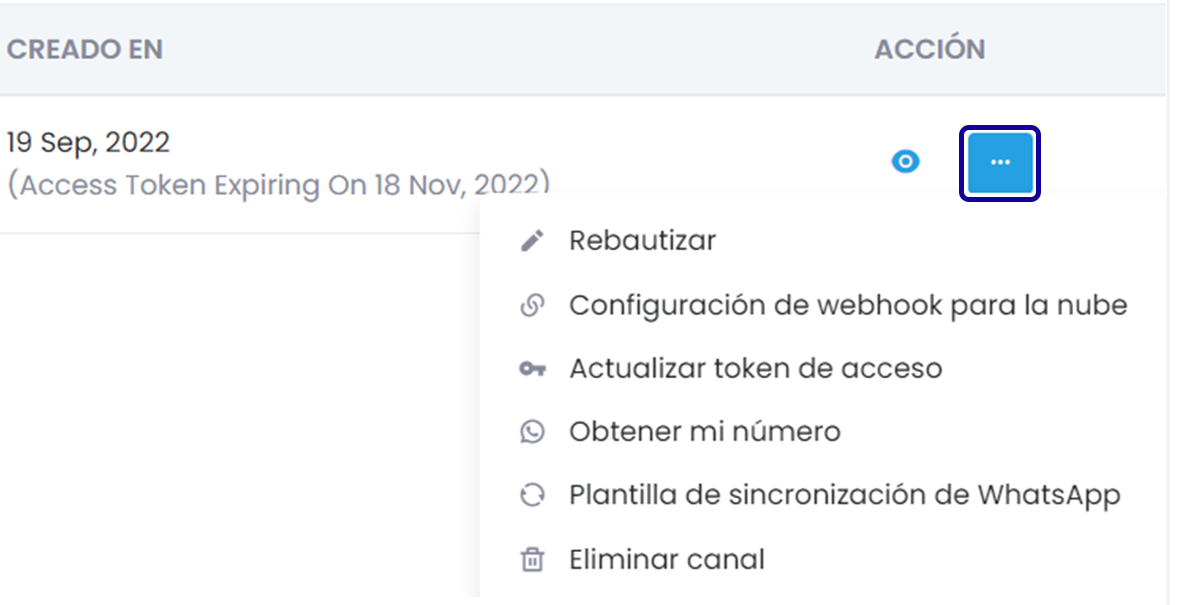This screenshot has width=1200, height=605.
Task: Click the pencil icon beside Rebautizar
Action: pos(533,241)
